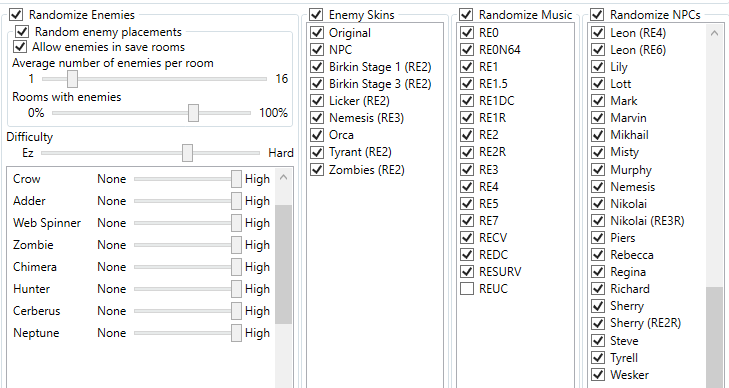The height and width of the screenshot is (388, 729).
Task: Uncheck the NPC enemy skin
Action: [x=317, y=50]
